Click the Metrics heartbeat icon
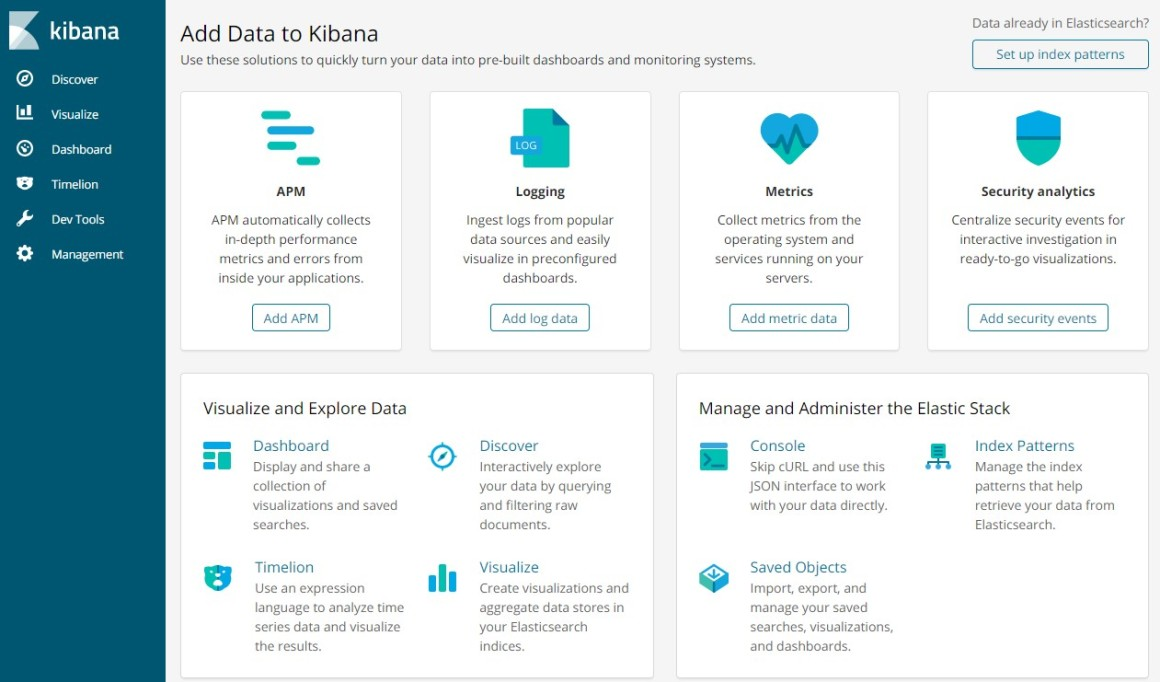The height and width of the screenshot is (682, 1160). click(x=789, y=138)
